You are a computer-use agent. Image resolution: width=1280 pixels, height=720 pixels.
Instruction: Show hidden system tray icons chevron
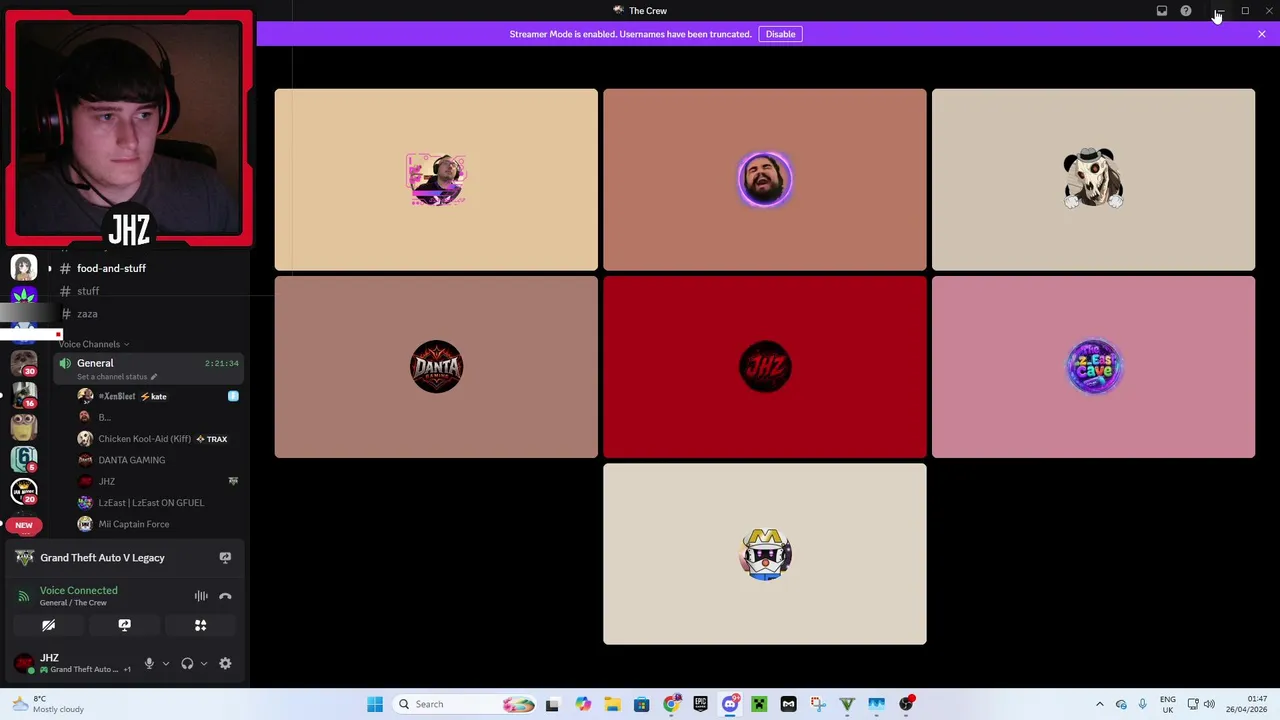(1100, 704)
